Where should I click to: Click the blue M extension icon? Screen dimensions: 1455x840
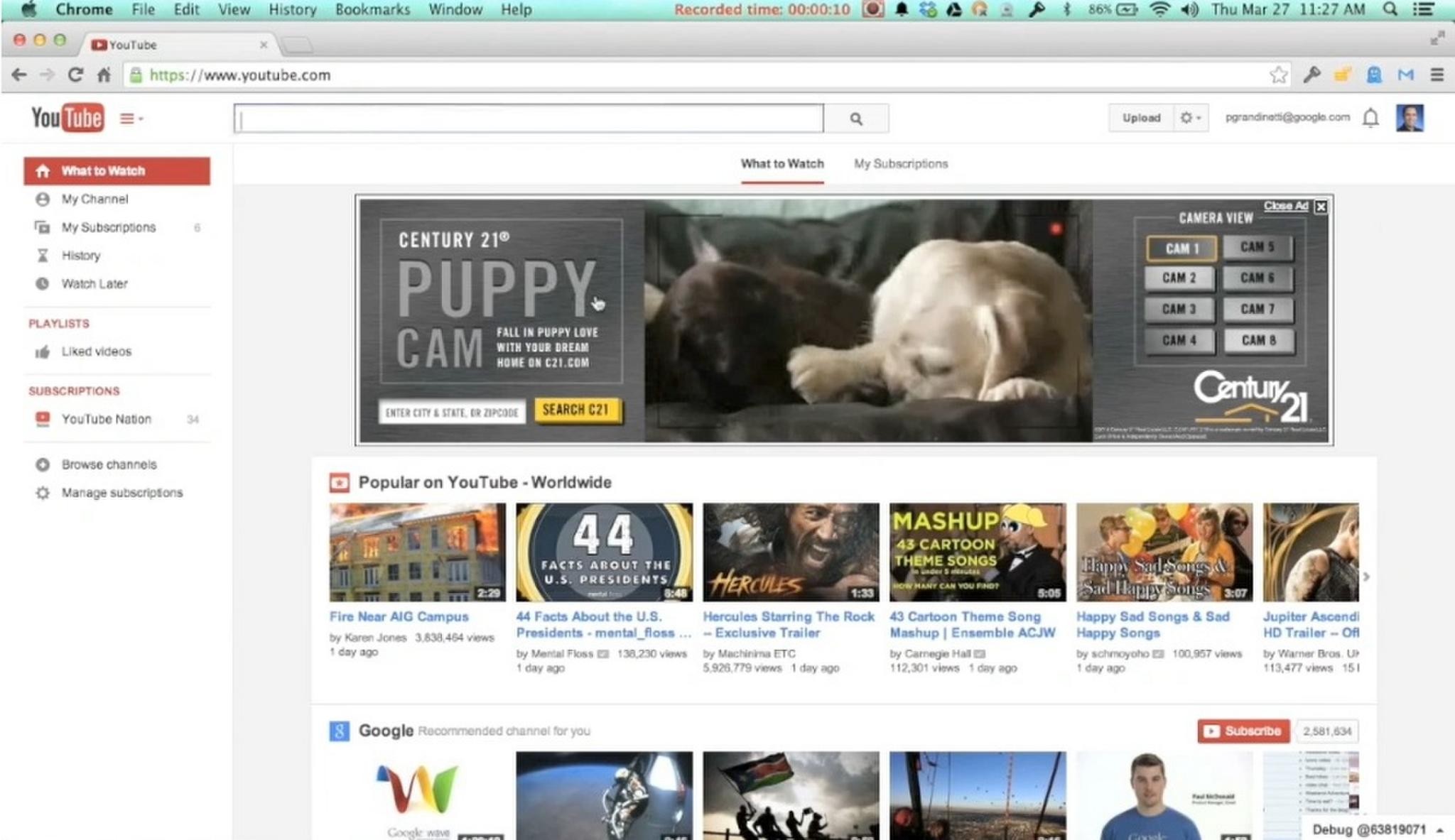coord(1406,75)
